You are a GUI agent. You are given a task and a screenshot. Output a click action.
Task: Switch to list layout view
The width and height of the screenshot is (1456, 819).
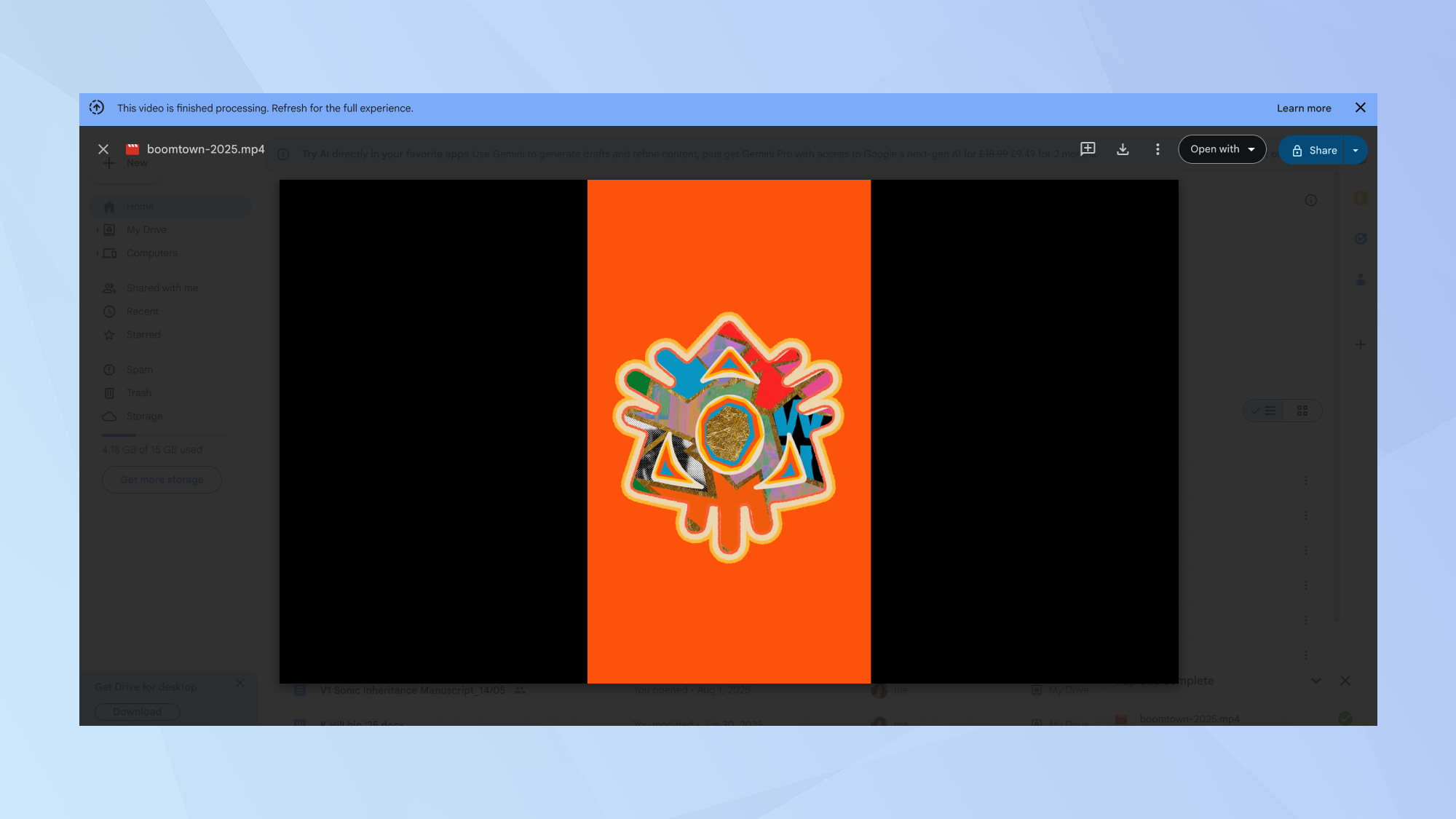pyautogui.click(x=1264, y=411)
